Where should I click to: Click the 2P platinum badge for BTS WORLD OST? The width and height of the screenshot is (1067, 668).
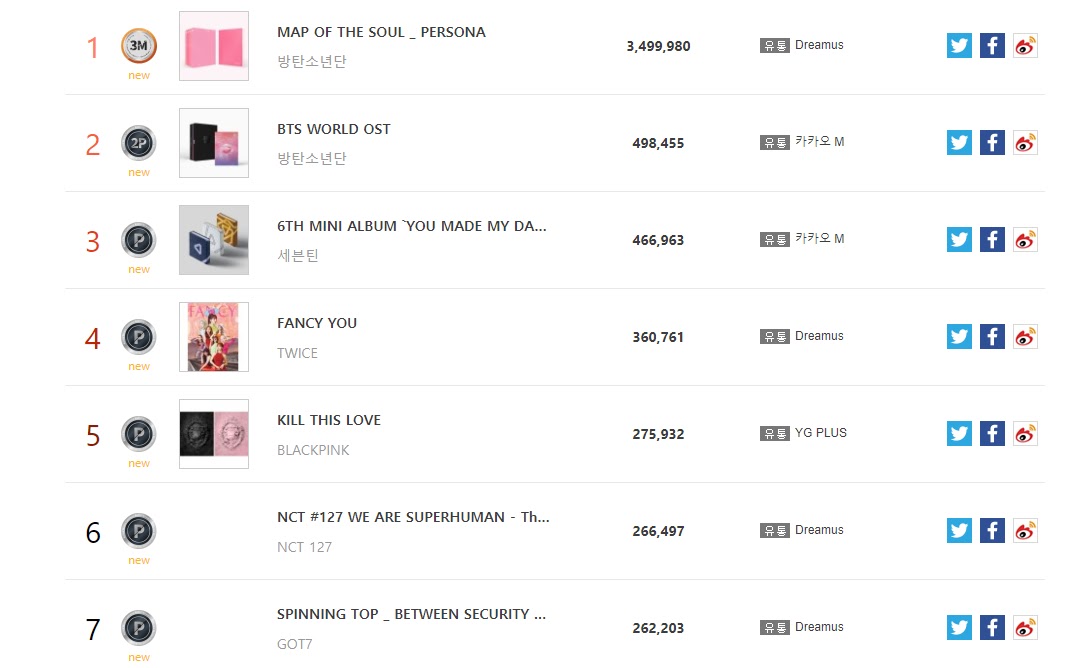139,143
